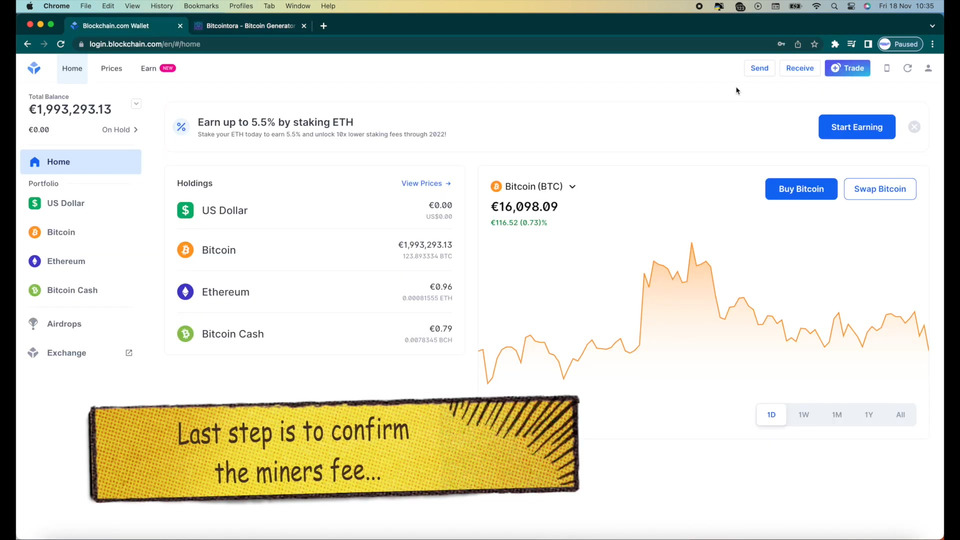Open macOS Spotlight search icon
960x540 pixels.
tap(834, 6)
